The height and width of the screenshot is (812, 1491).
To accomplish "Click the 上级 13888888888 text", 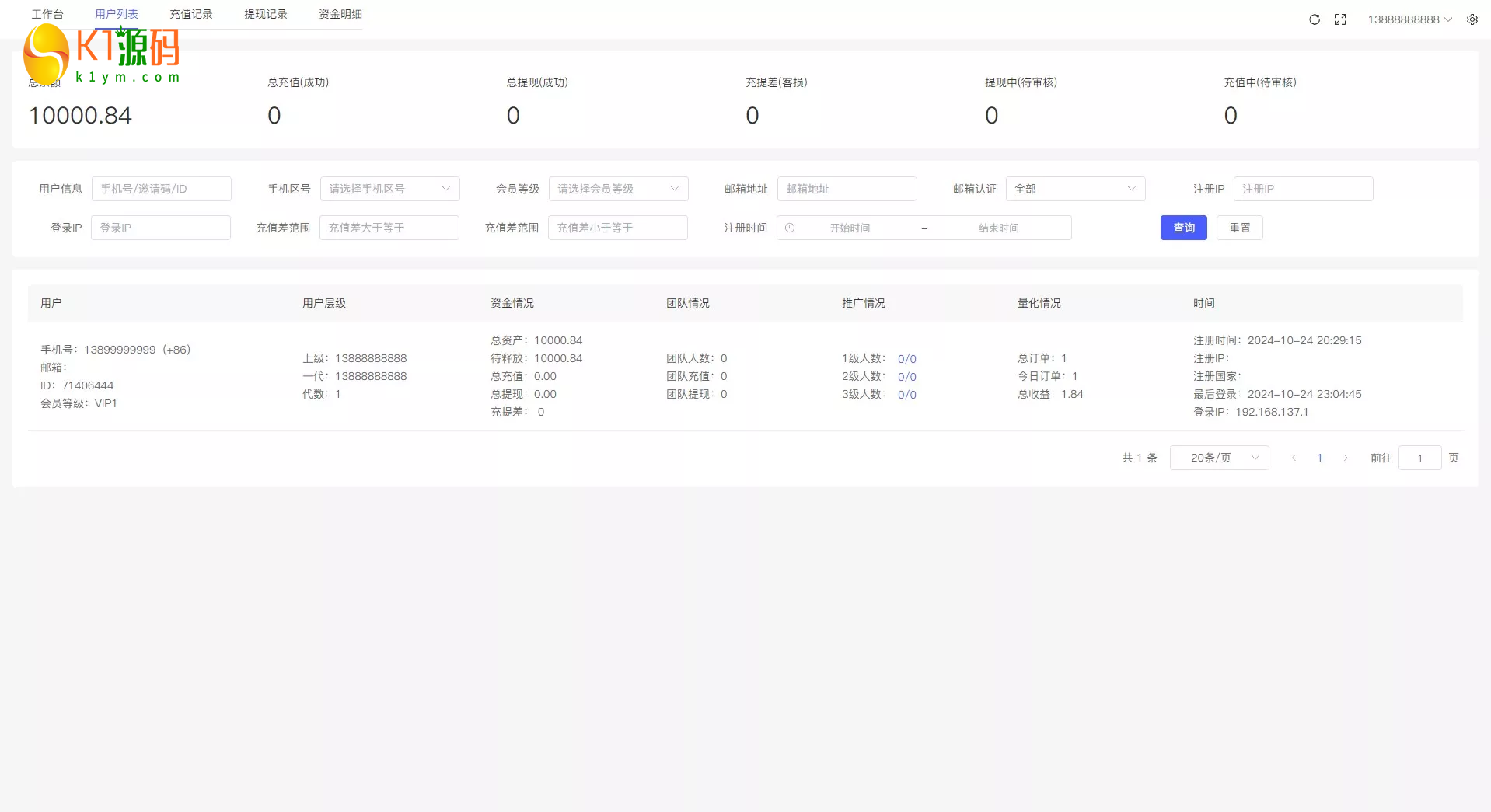I will click(354, 358).
